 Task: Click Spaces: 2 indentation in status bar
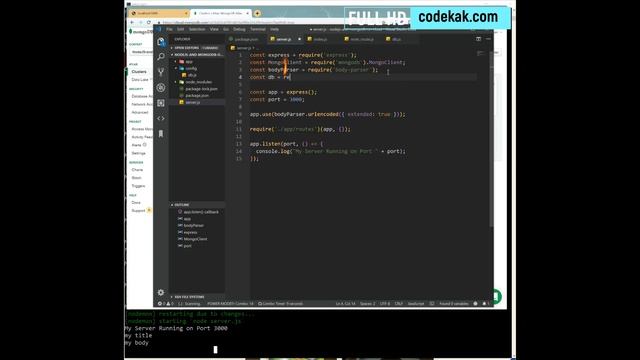coord(367,304)
